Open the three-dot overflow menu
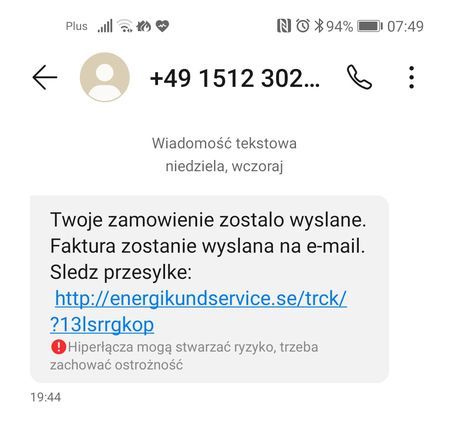The height and width of the screenshot is (427, 449). (x=412, y=77)
